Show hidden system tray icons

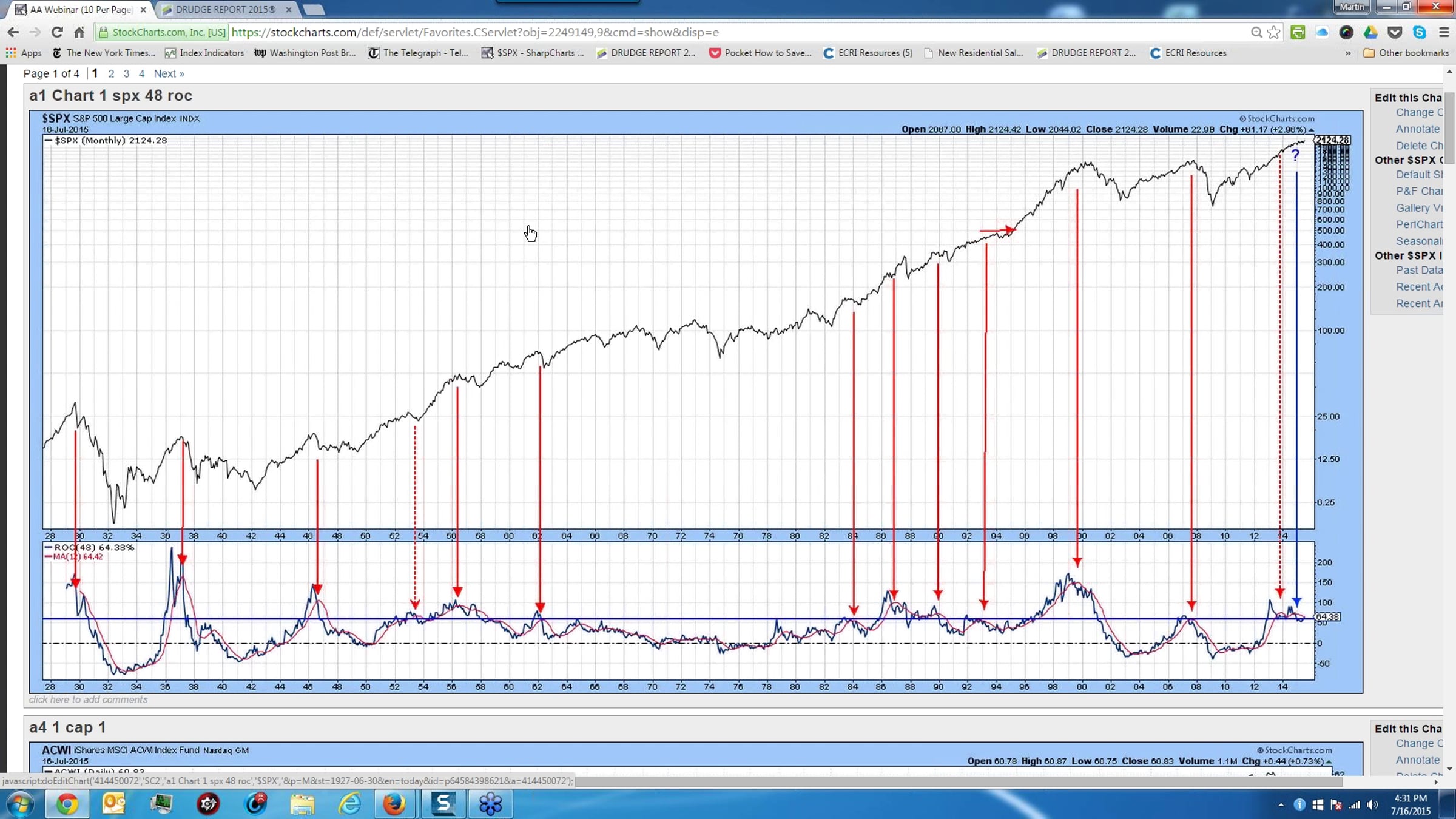[1281, 804]
